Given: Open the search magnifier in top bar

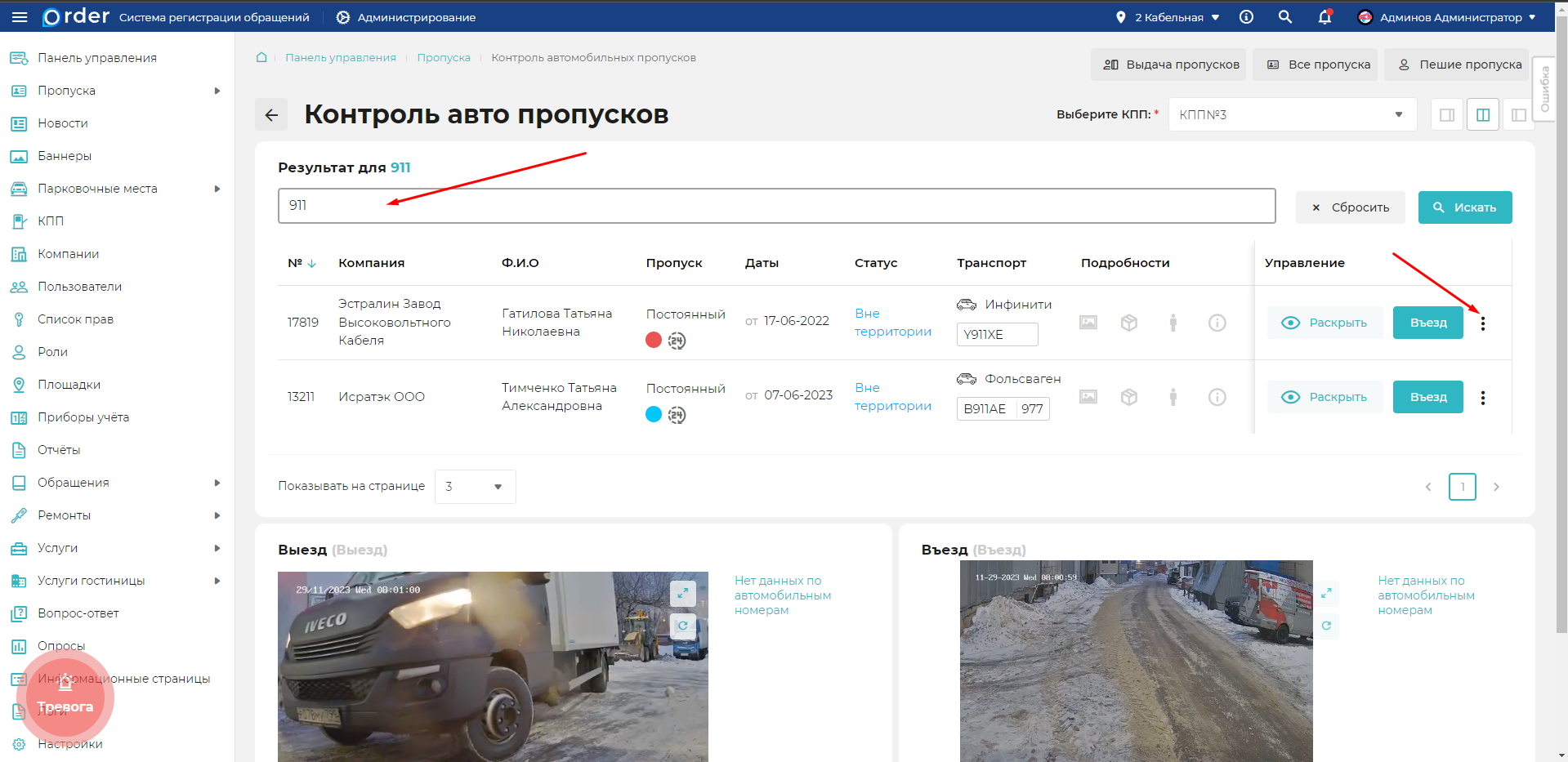Looking at the screenshot, I should coord(1285,17).
